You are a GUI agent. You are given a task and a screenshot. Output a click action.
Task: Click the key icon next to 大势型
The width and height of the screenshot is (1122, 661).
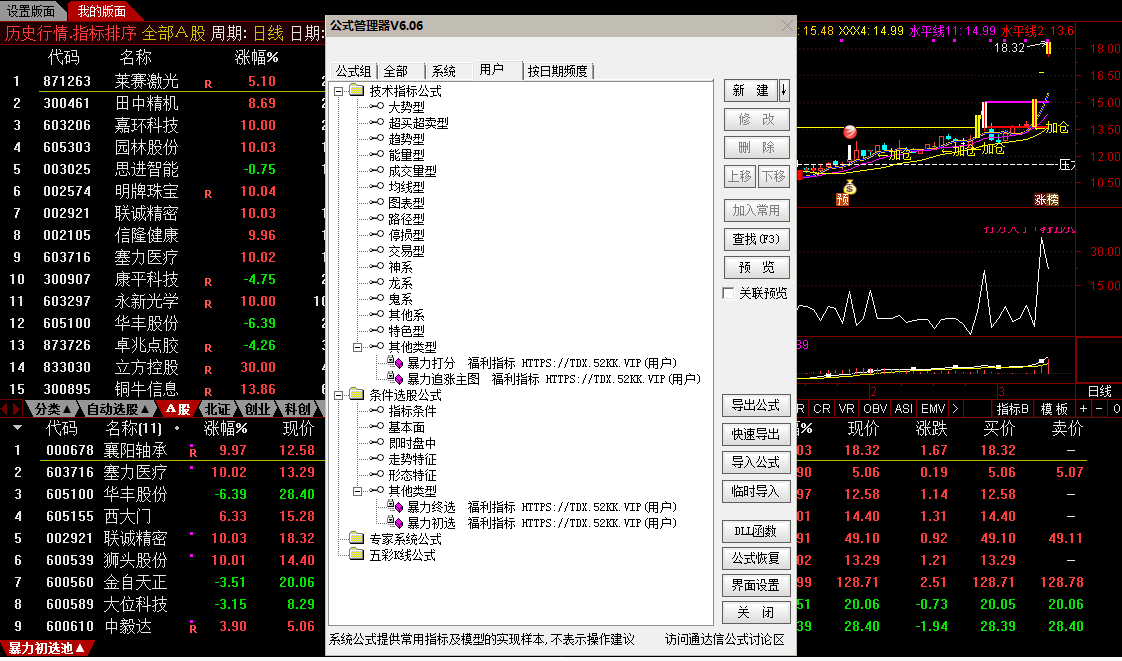point(377,107)
